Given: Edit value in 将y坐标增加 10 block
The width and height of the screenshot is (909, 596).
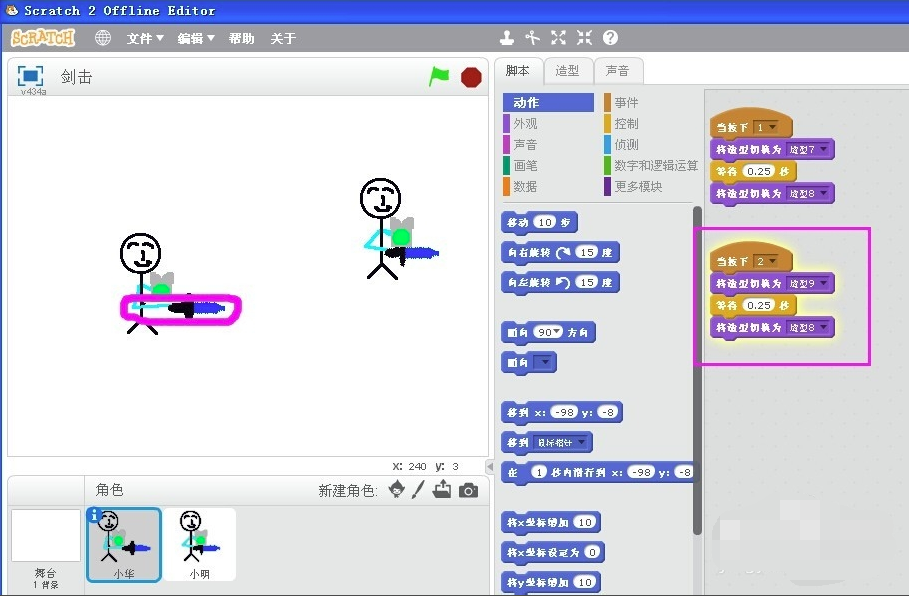Looking at the screenshot, I should pyautogui.click(x=585, y=582).
